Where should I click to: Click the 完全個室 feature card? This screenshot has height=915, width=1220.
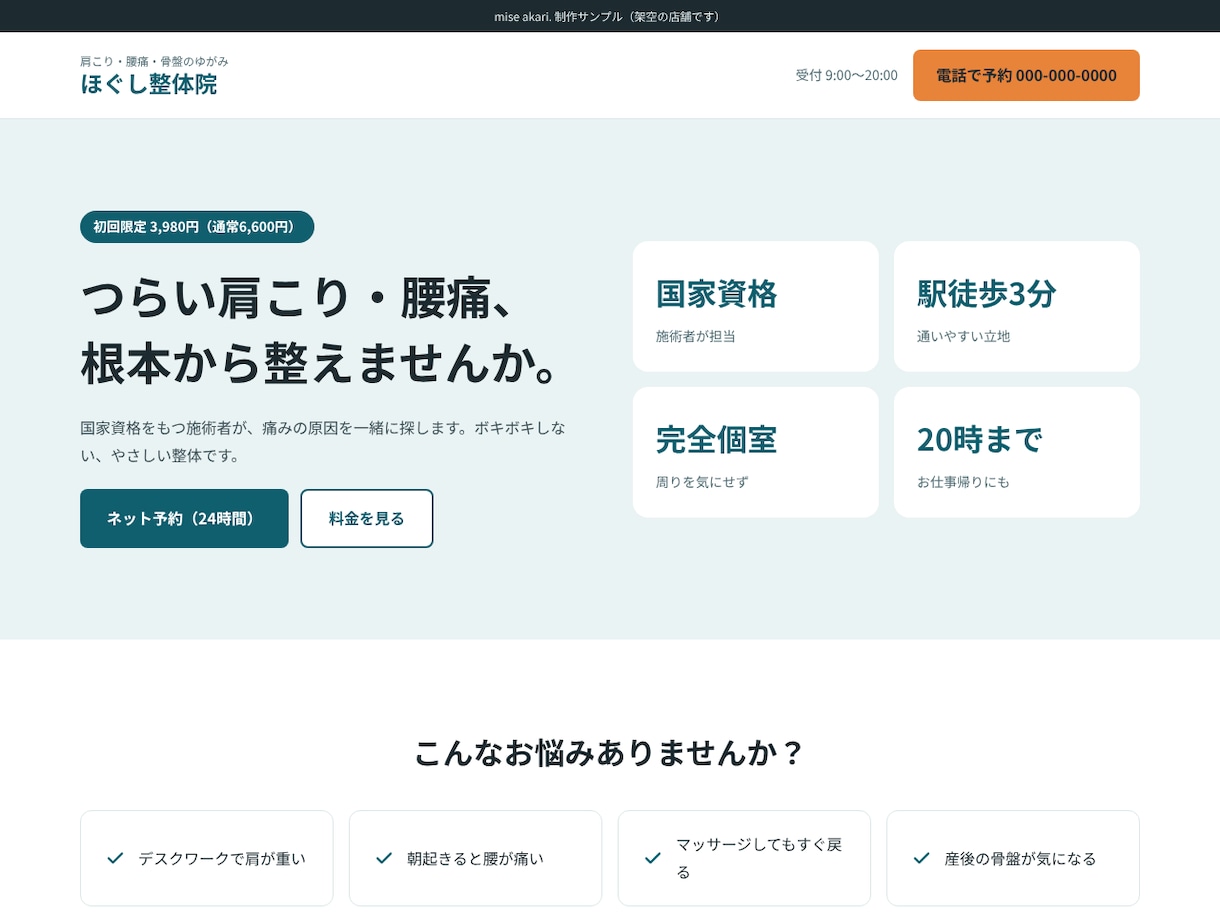(x=756, y=452)
